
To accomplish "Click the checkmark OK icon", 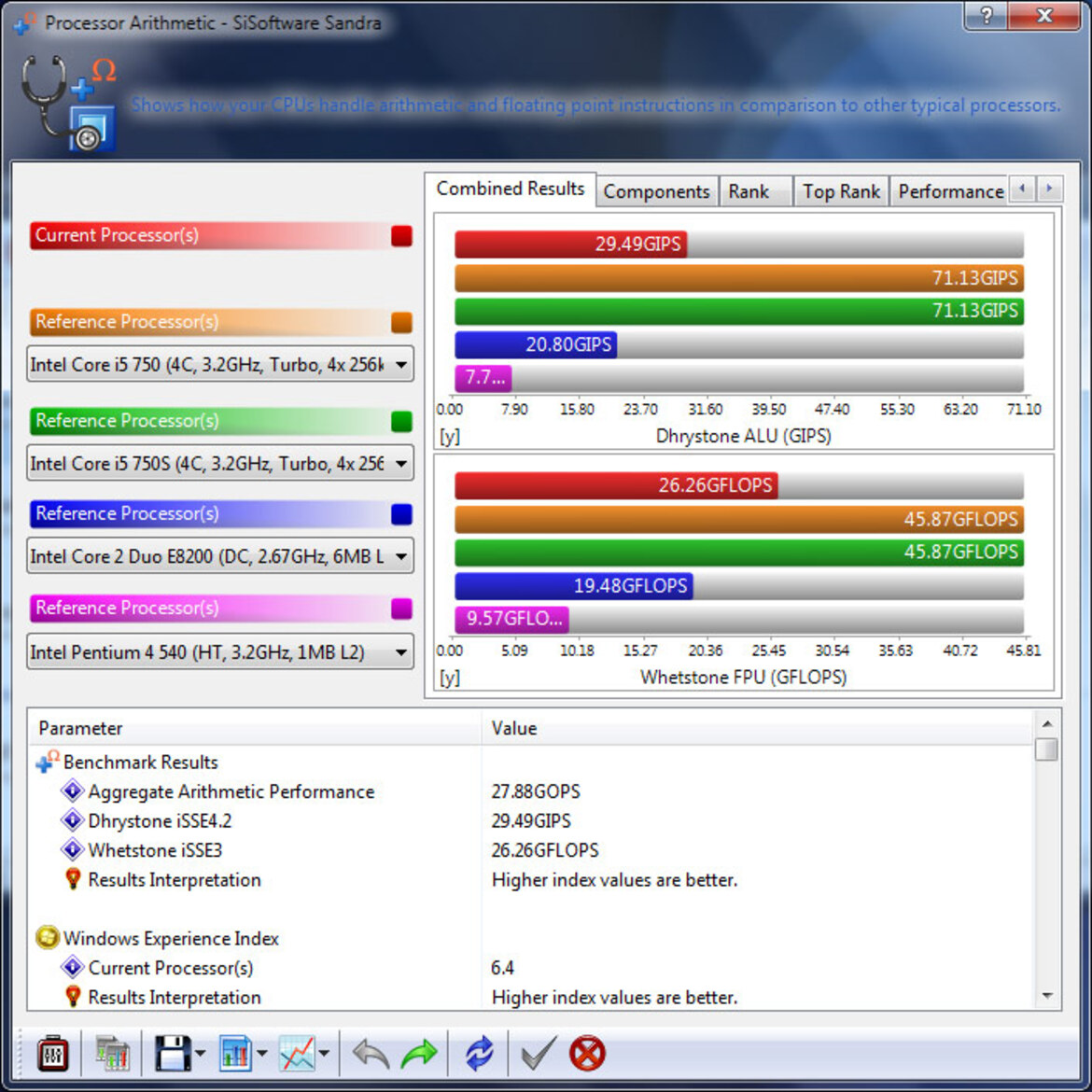I will [539, 1053].
